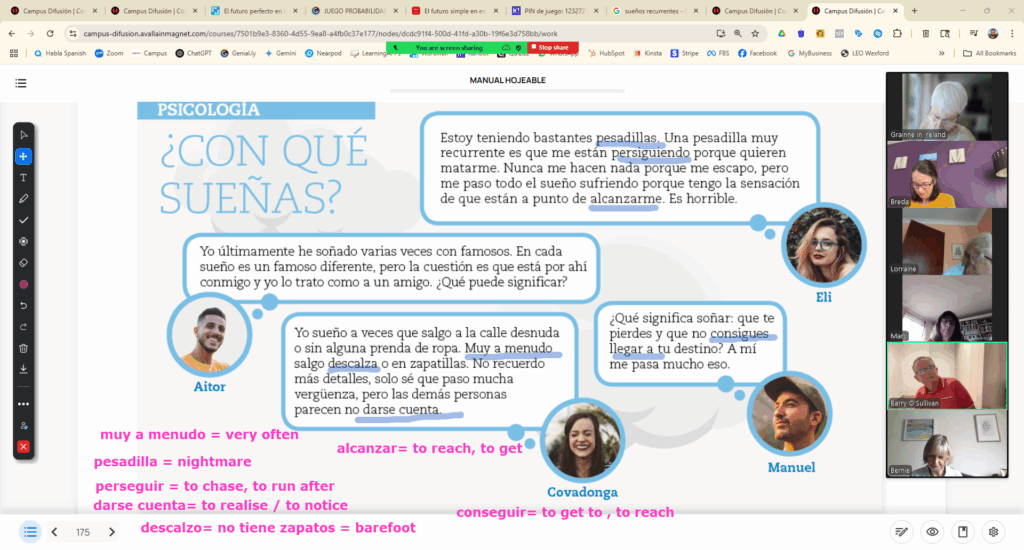1024x550 pixels.
Task: Switch to first Campus Difusión tab
Action: click(53, 10)
